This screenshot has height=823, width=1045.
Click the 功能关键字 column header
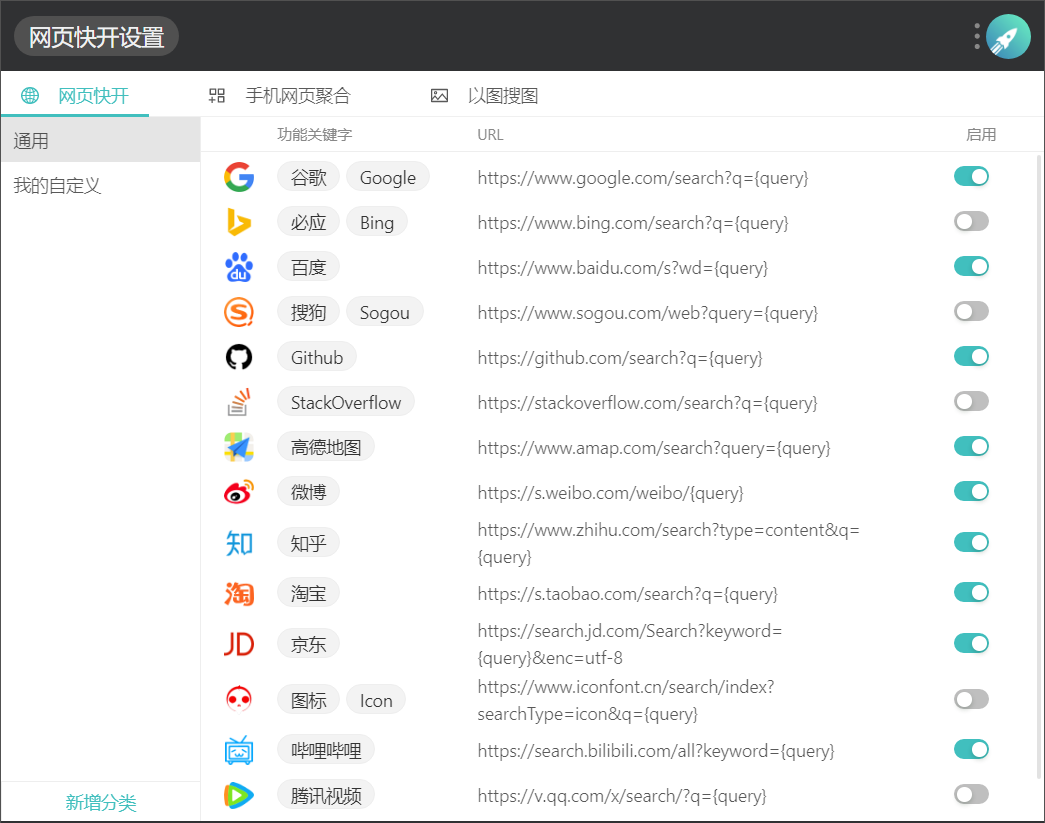(315, 135)
